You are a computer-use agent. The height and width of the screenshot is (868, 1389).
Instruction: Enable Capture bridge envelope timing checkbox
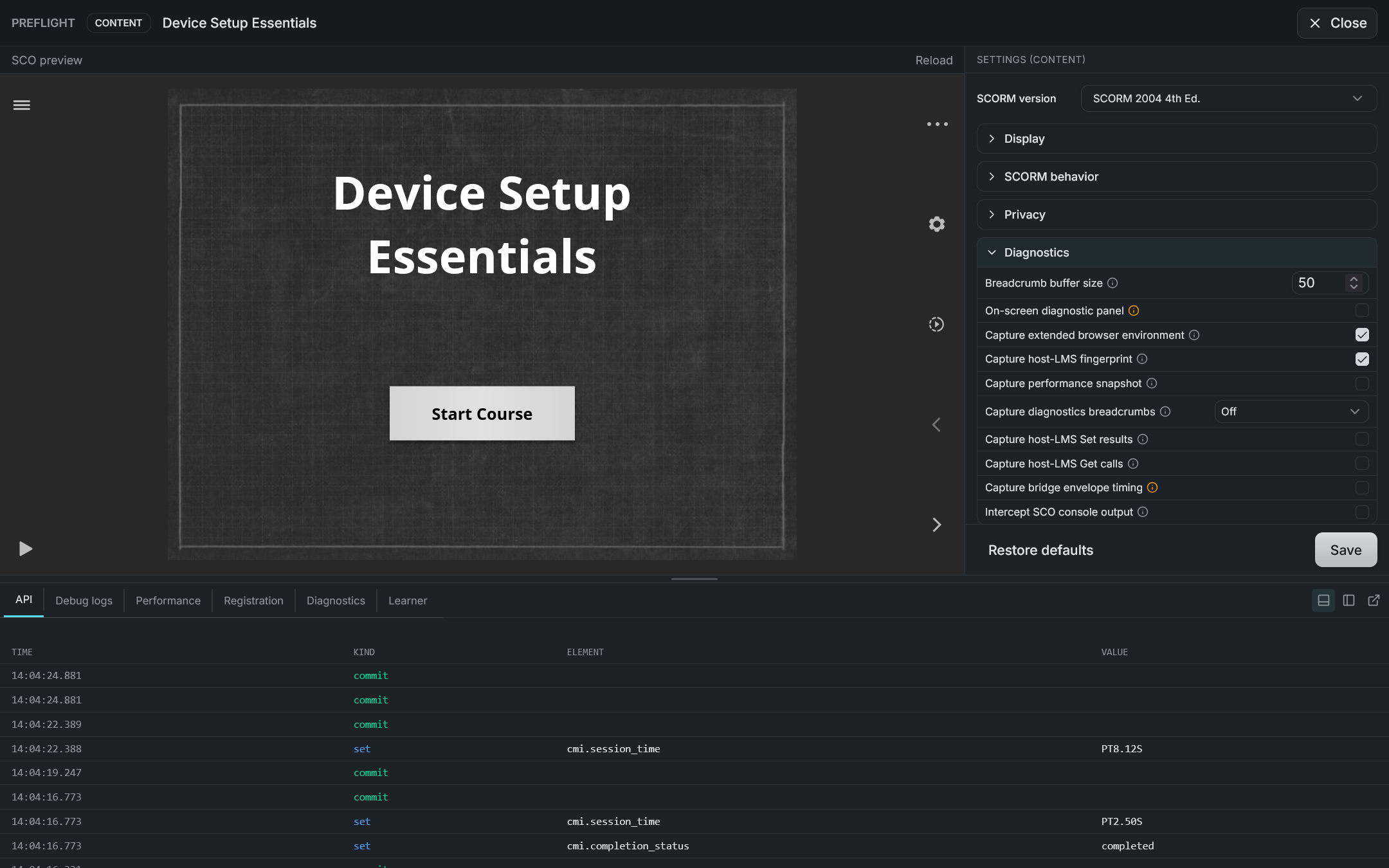(1362, 488)
